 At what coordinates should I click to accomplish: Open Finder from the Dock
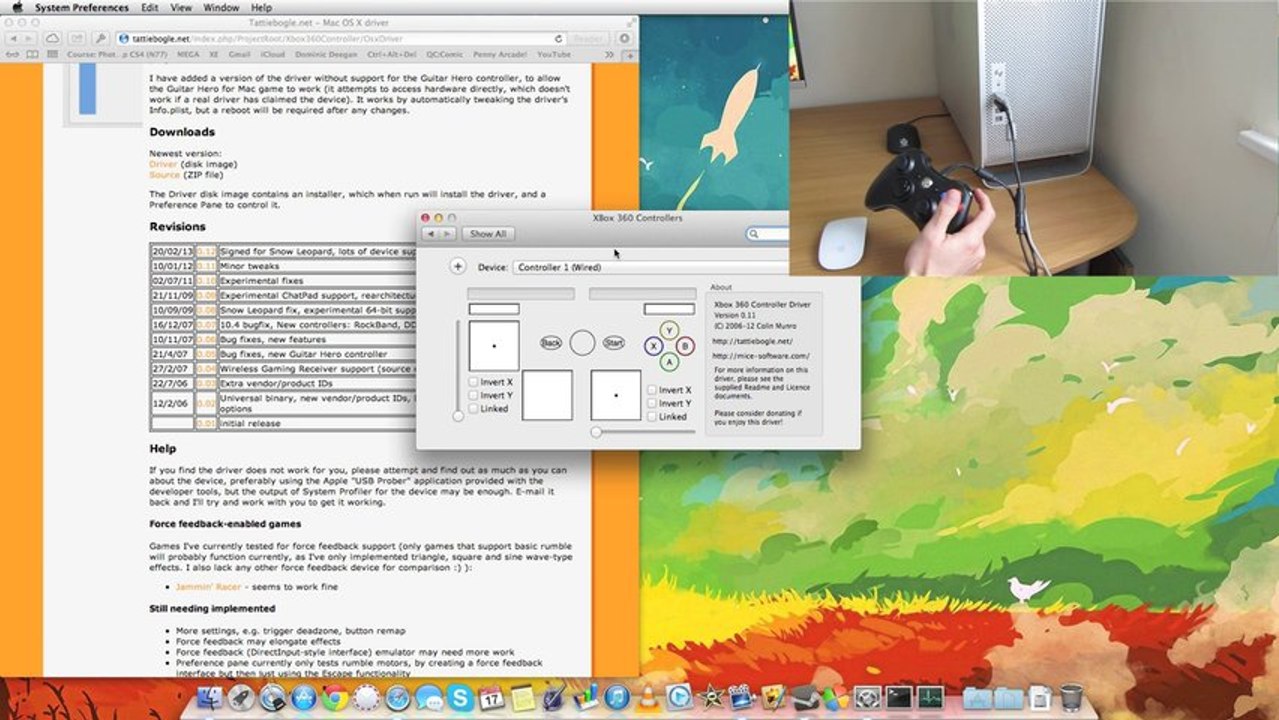[210, 697]
